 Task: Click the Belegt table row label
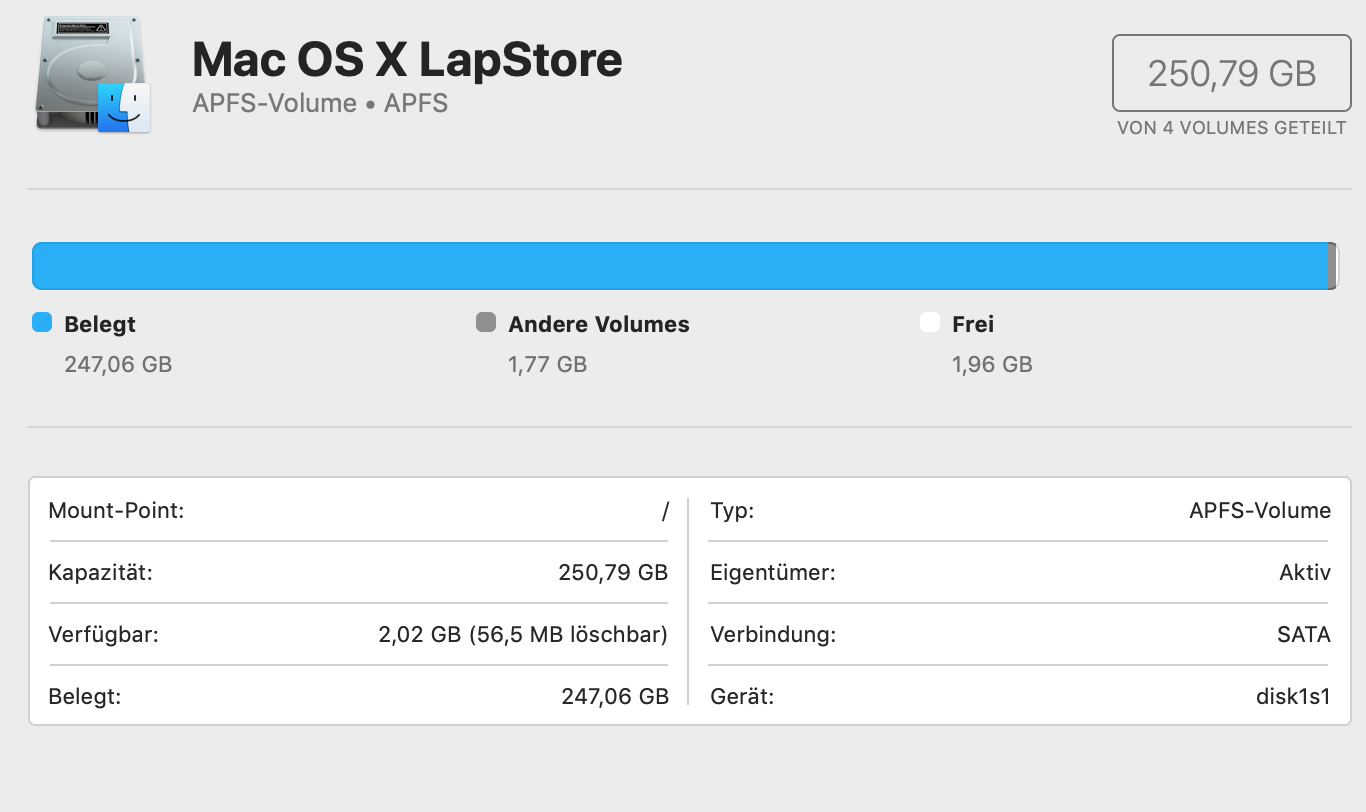tap(85, 696)
